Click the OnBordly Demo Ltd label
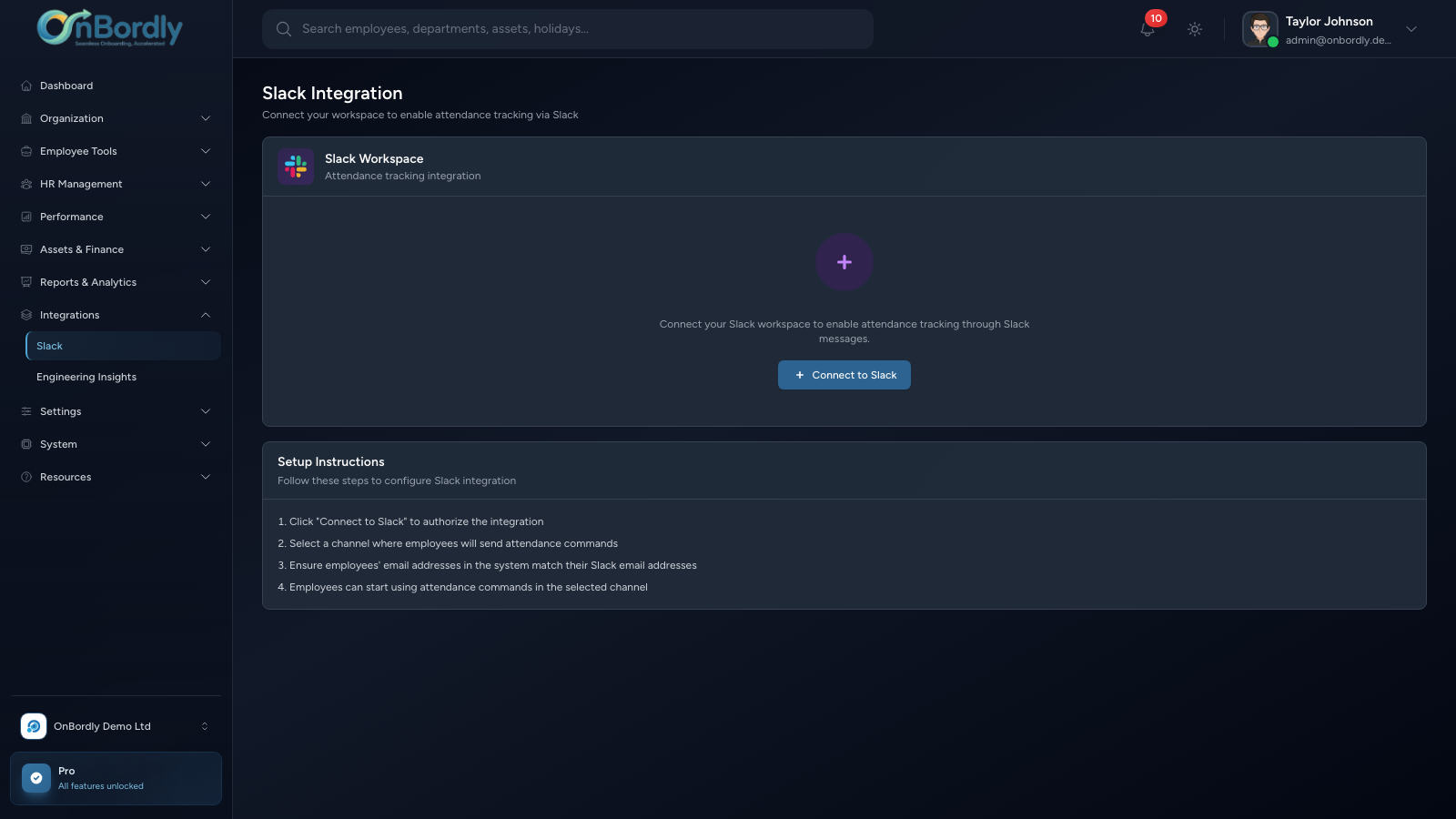Image resolution: width=1456 pixels, height=819 pixels. click(102, 726)
